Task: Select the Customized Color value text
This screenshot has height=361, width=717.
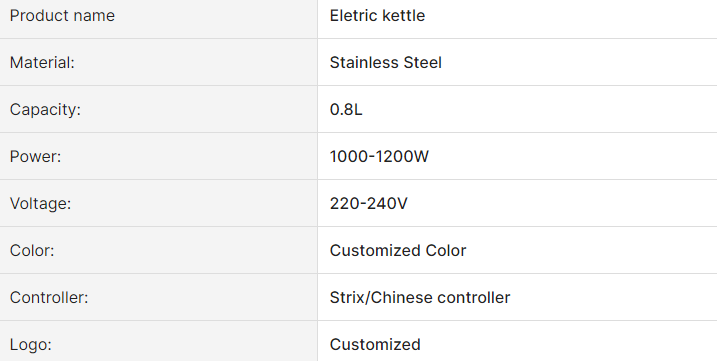Action: click(x=398, y=251)
